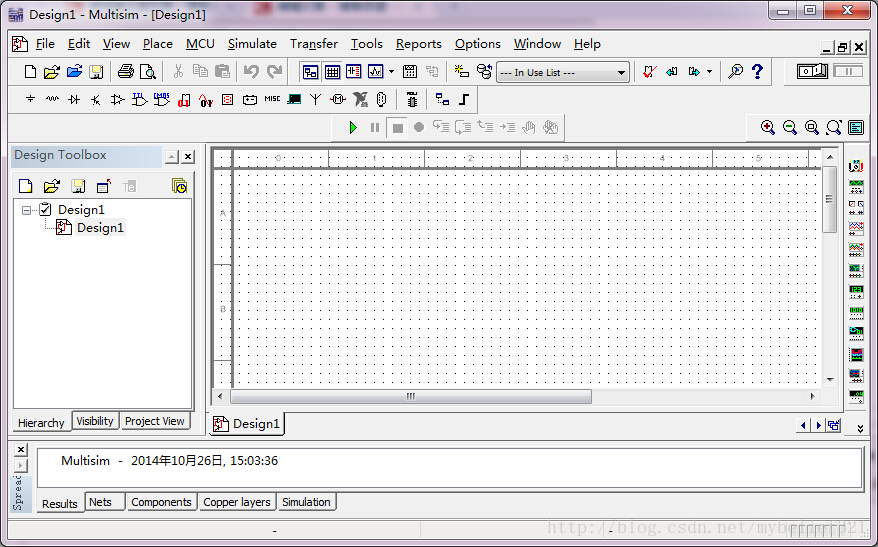Start simulation with green Run button
Viewport: 878px width, 547px height.
(353, 128)
